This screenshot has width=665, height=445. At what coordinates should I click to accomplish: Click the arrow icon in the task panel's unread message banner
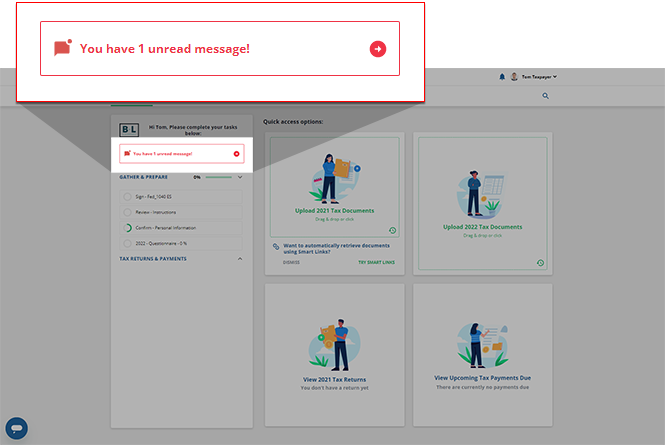pyautogui.click(x=237, y=154)
